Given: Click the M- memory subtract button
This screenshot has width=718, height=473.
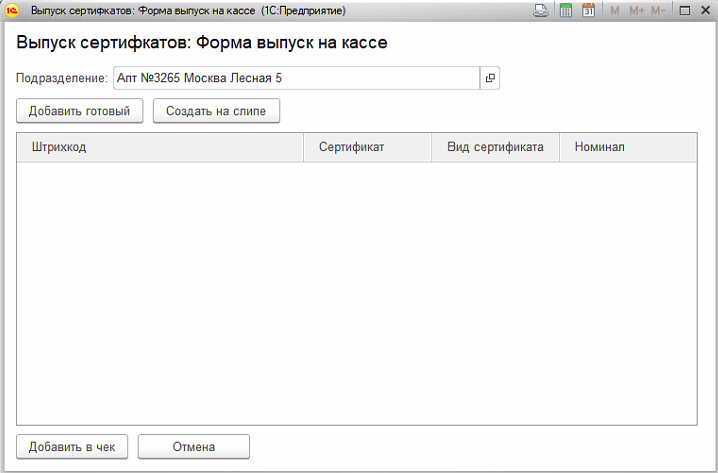Looking at the screenshot, I should click(659, 10).
